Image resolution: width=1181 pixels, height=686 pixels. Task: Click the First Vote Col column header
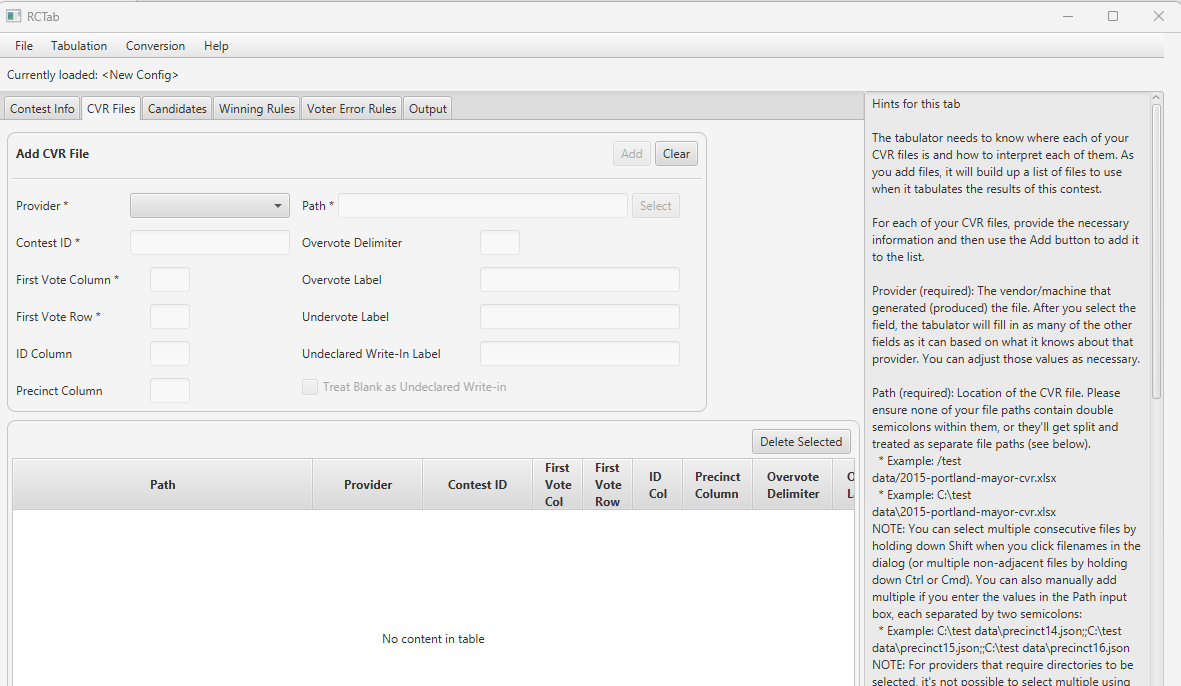(557, 485)
